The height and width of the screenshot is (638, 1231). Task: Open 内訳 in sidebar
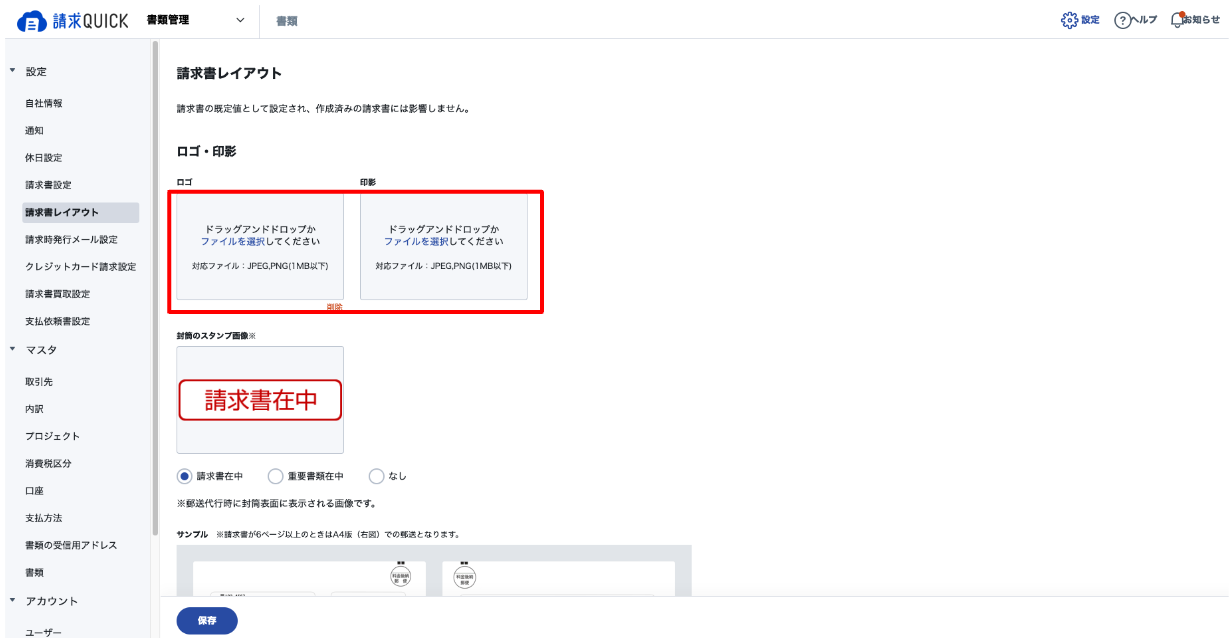34,409
